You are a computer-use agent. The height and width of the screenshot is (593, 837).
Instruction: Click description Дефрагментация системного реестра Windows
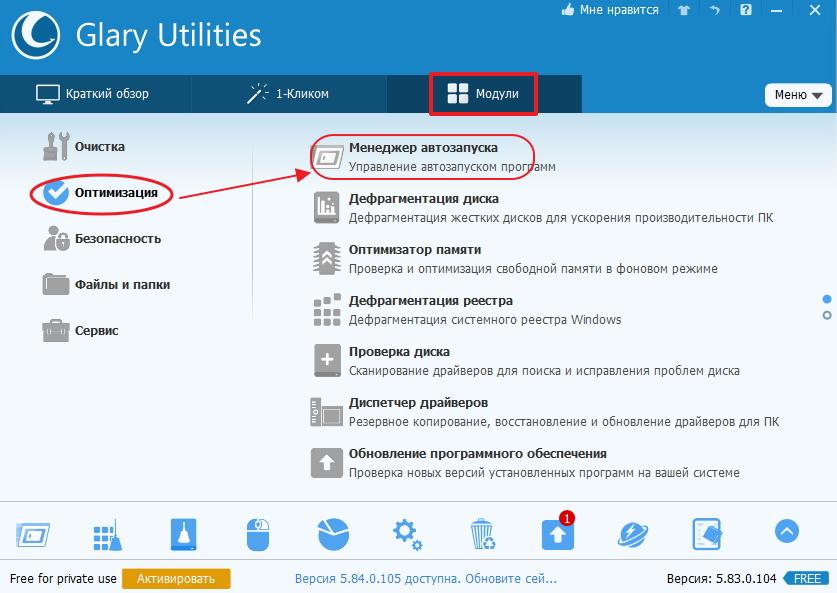coord(485,320)
